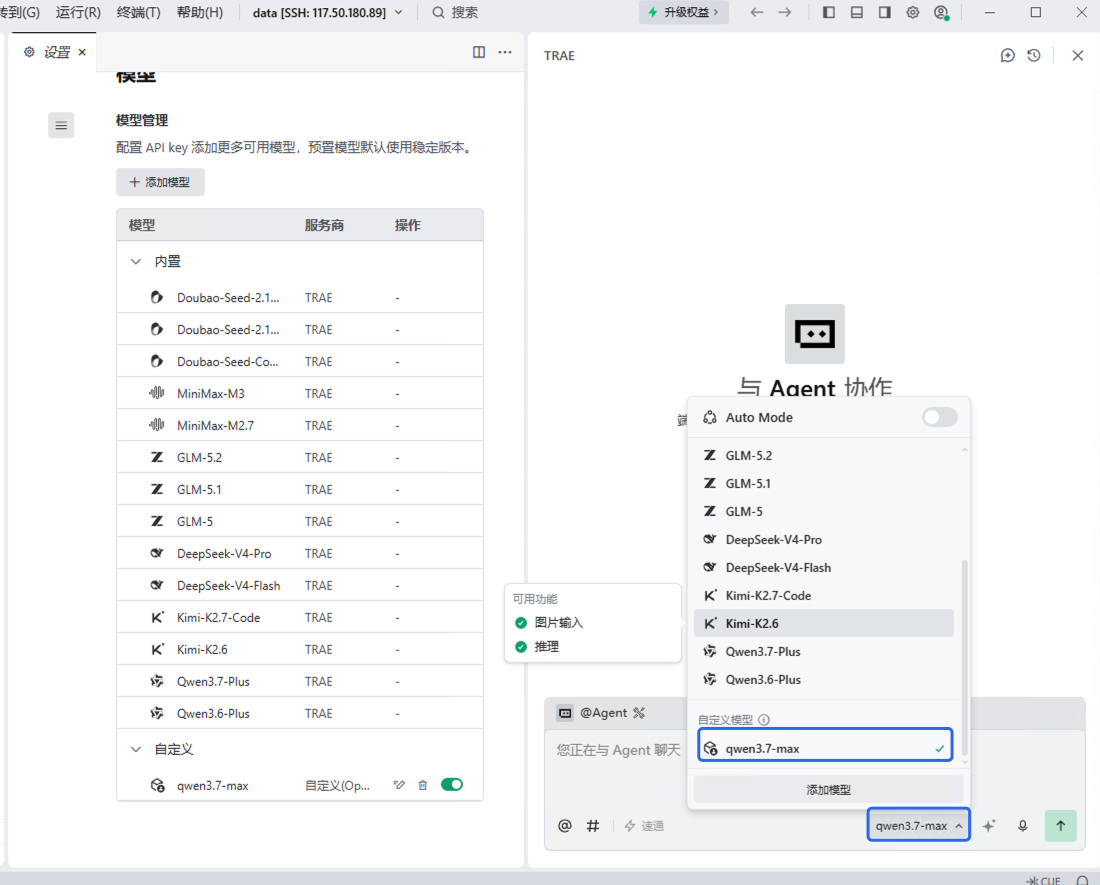
Task: Go back with the left arrow
Action: coord(756,13)
